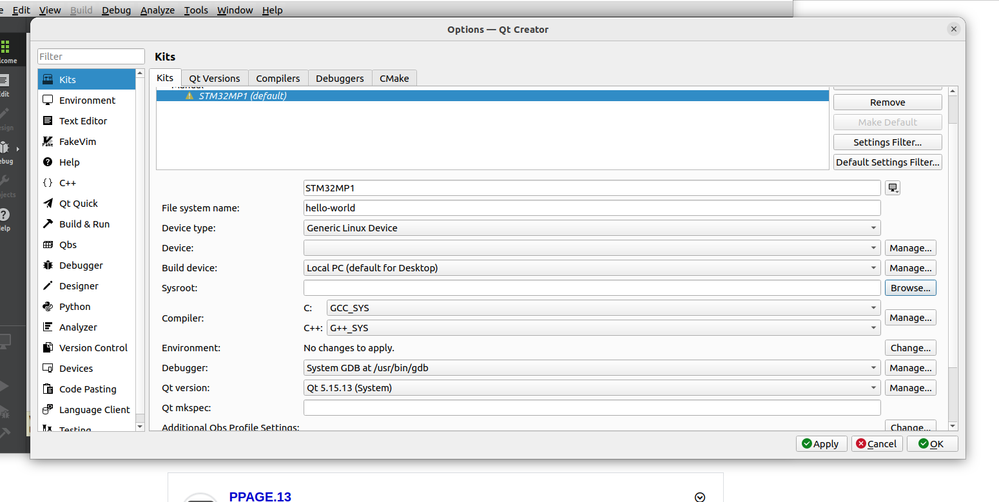Click warning icon on STM32MP1 kit

tap(189, 96)
